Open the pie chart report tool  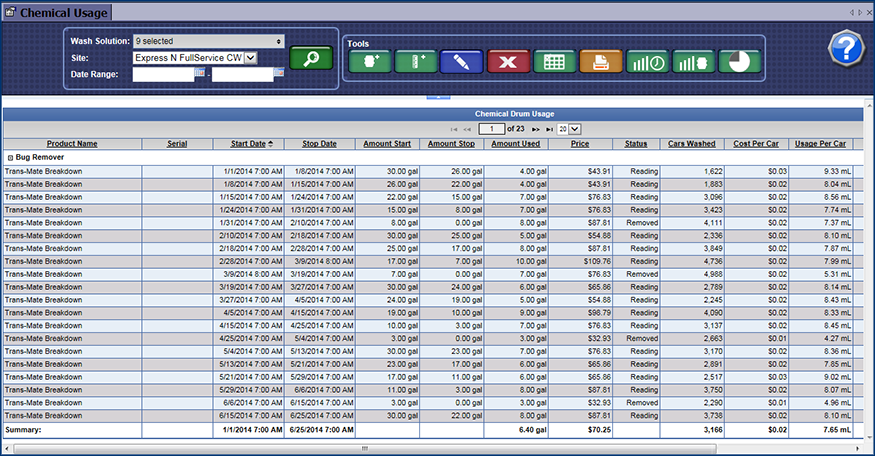click(x=740, y=62)
